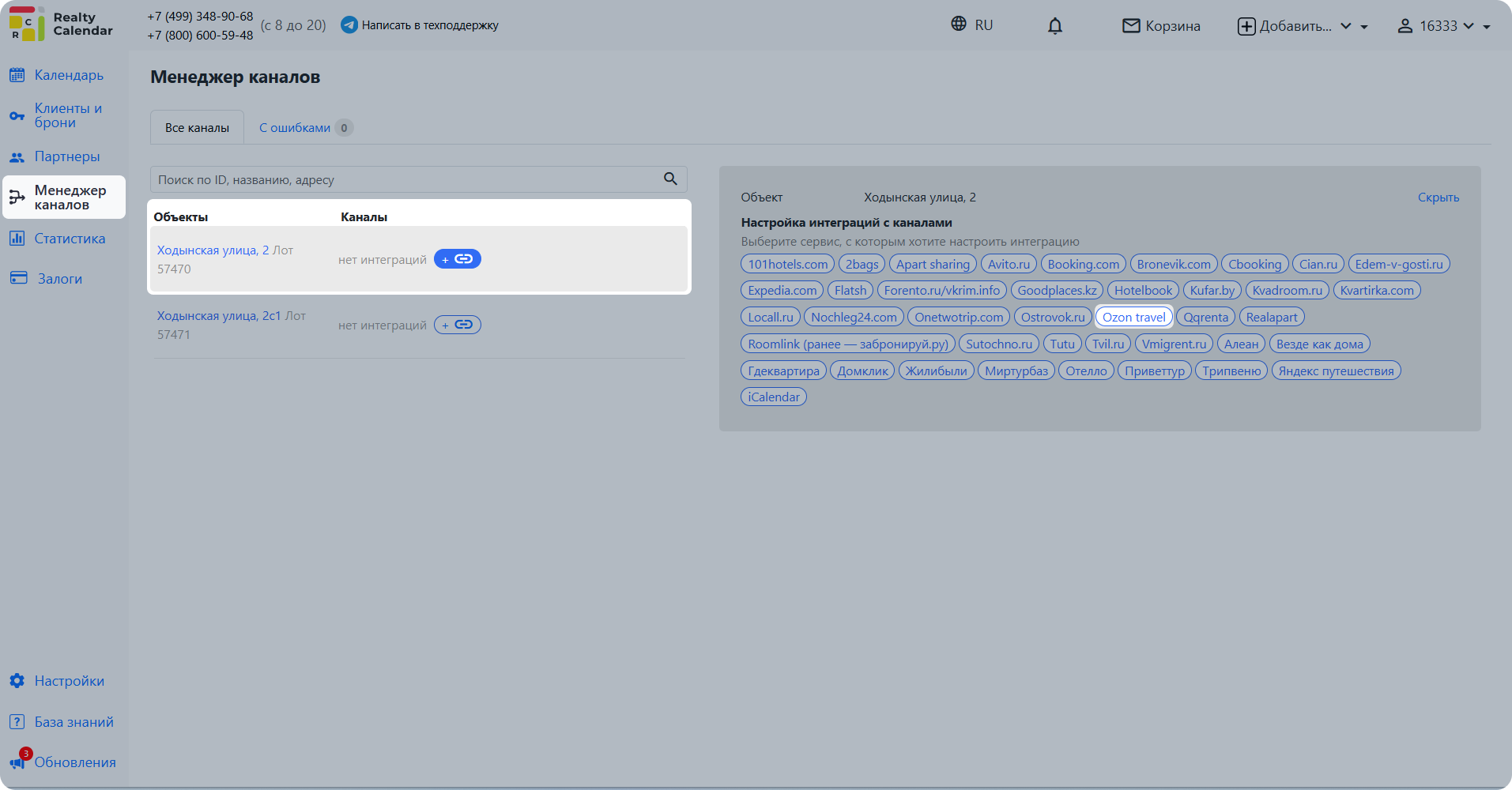Image resolution: width=1512 pixels, height=790 pixels.
Task: Select the Bronevik.com channel
Action: tap(1174, 264)
